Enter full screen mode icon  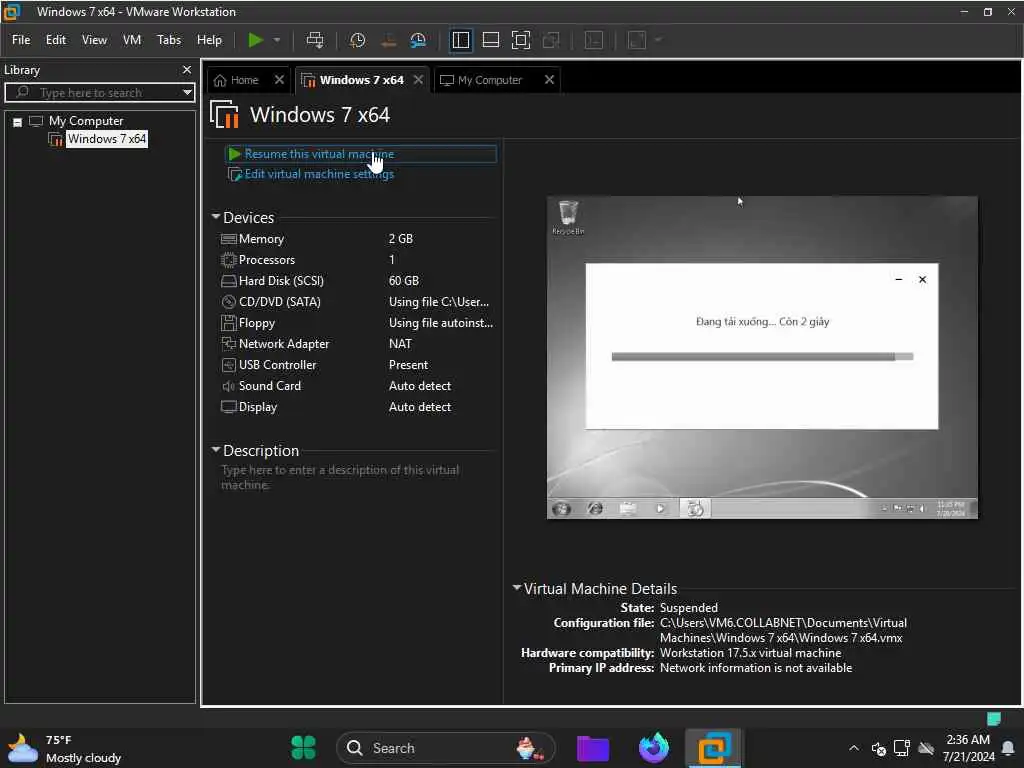tap(520, 40)
